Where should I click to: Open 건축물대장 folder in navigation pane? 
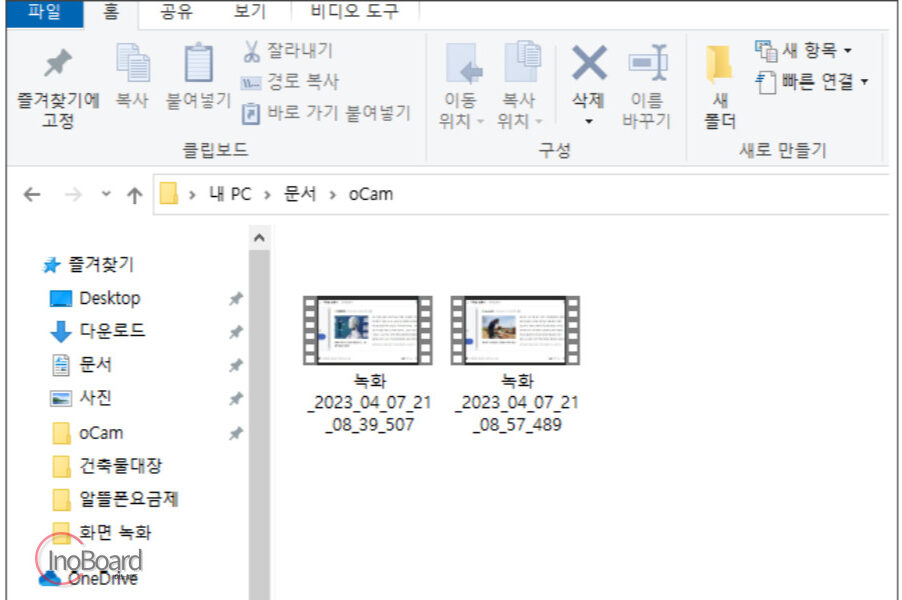click(107, 465)
